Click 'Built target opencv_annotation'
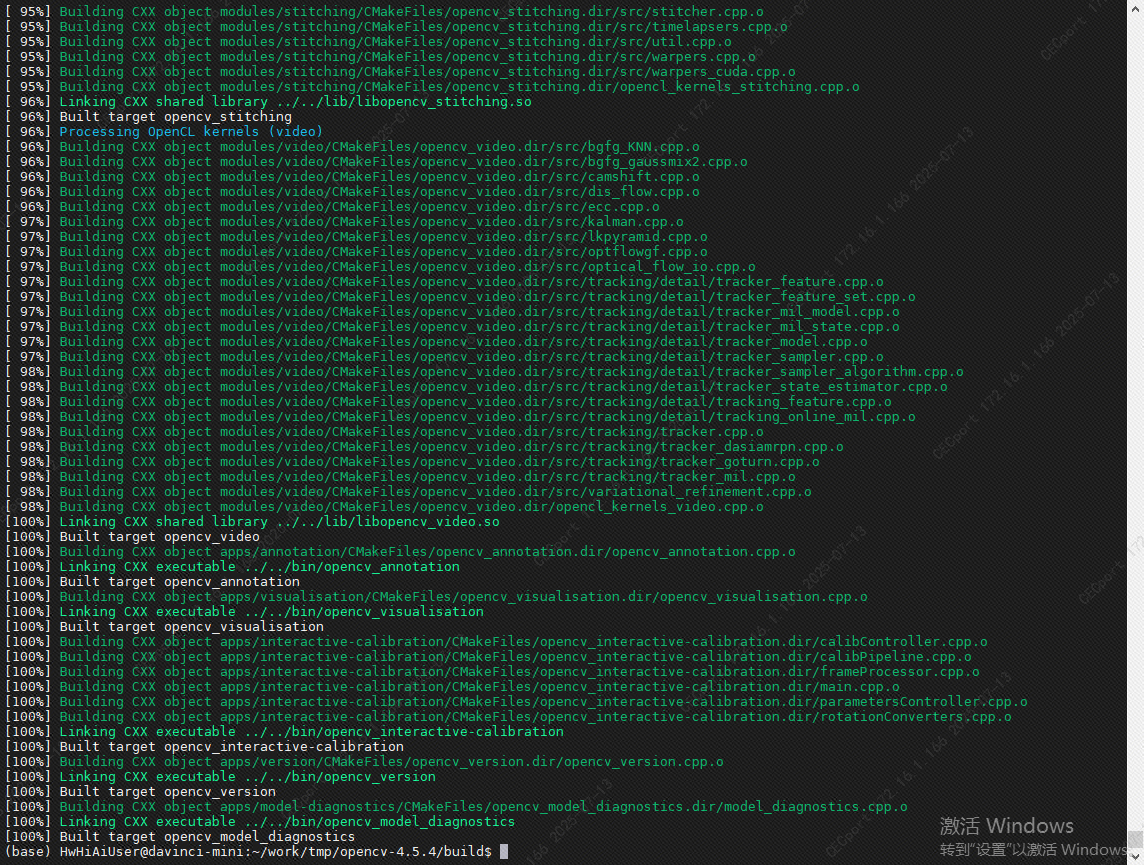This screenshot has height=865, width=1144. [x=179, y=581]
